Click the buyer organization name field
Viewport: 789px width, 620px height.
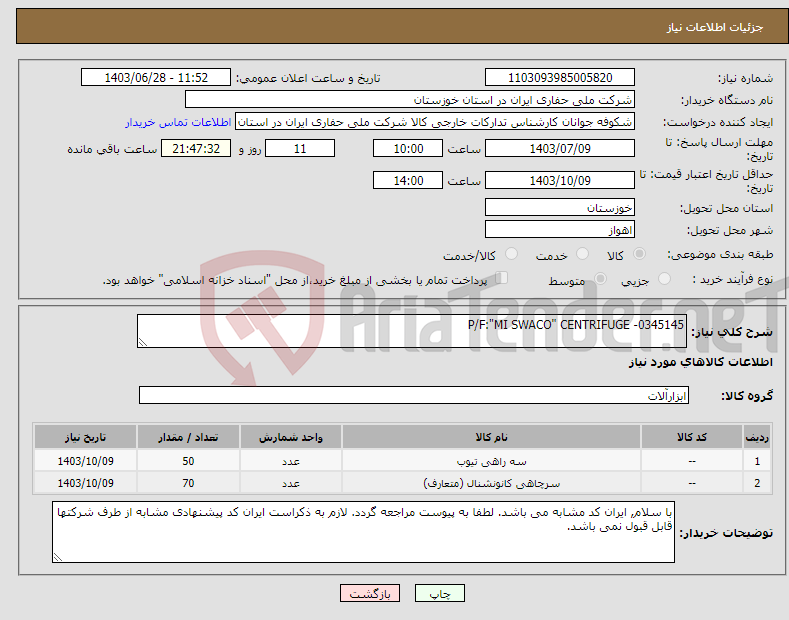410,100
